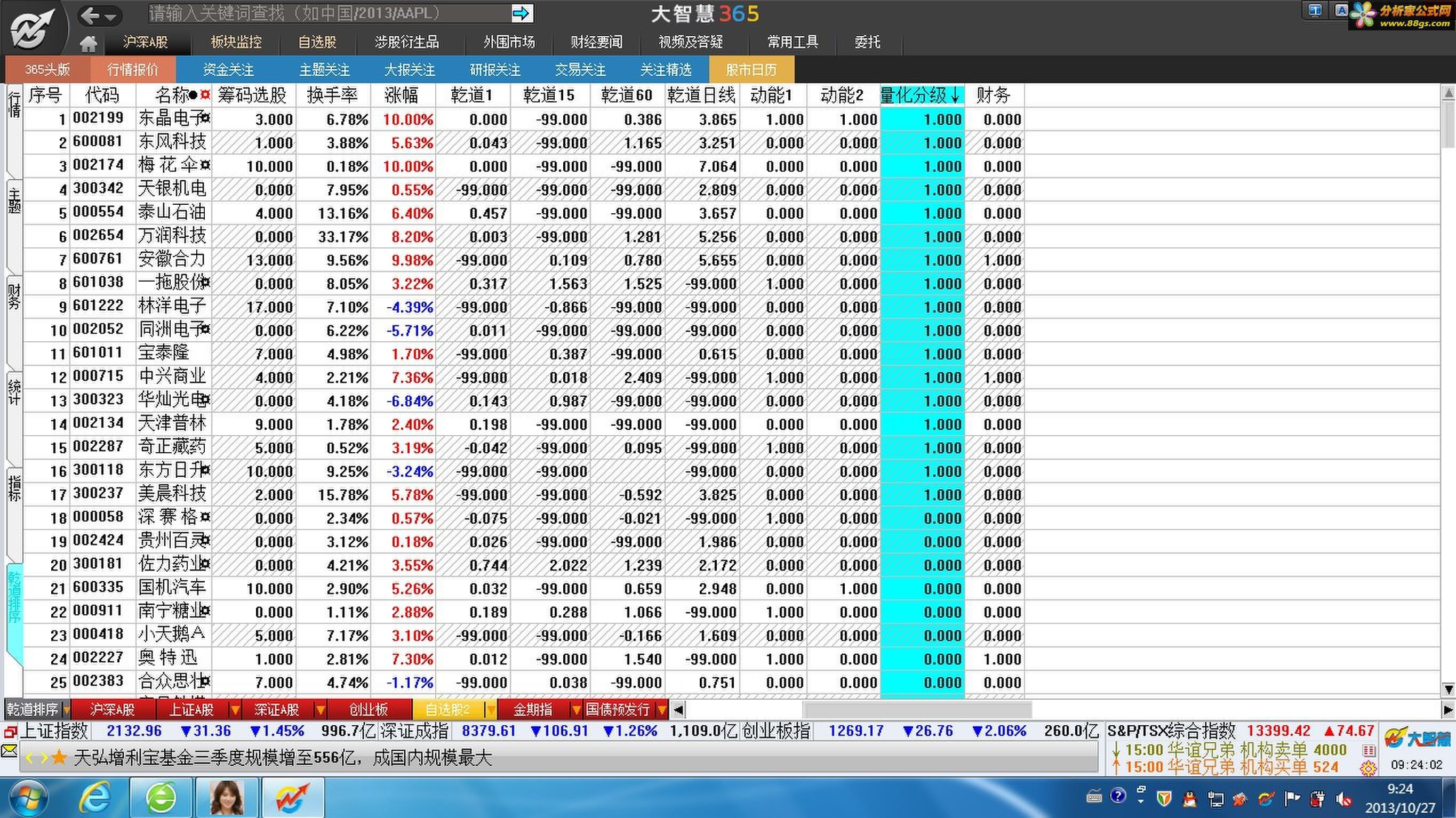Viewport: 1456px width, 818px height.
Task: Open the 乾道排序 bottom dropdown arrow
Action: [66, 709]
